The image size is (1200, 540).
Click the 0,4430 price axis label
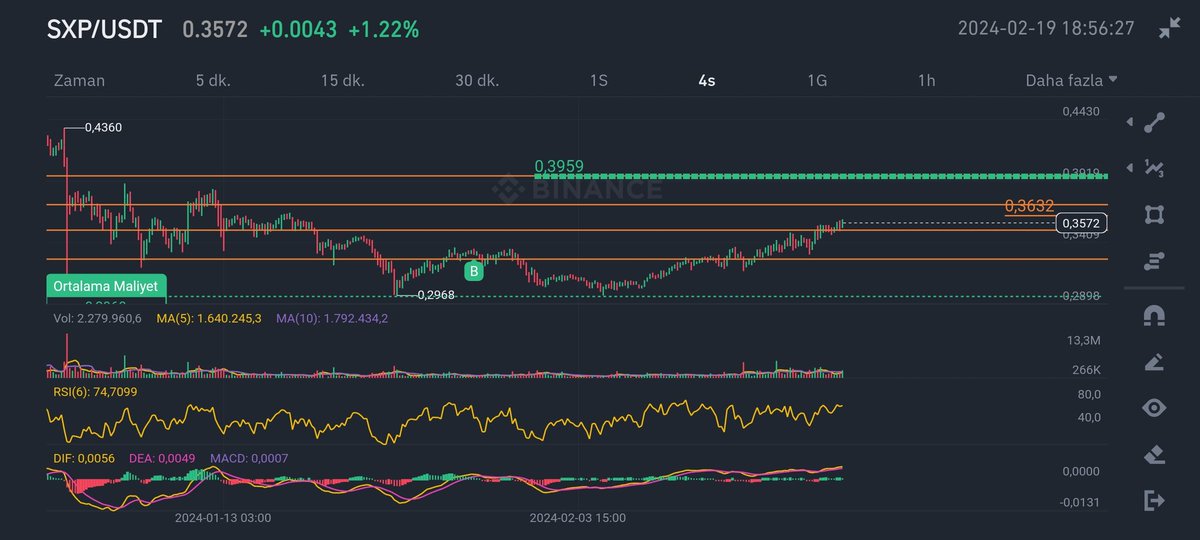pyautogui.click(x=1081, y=112)
